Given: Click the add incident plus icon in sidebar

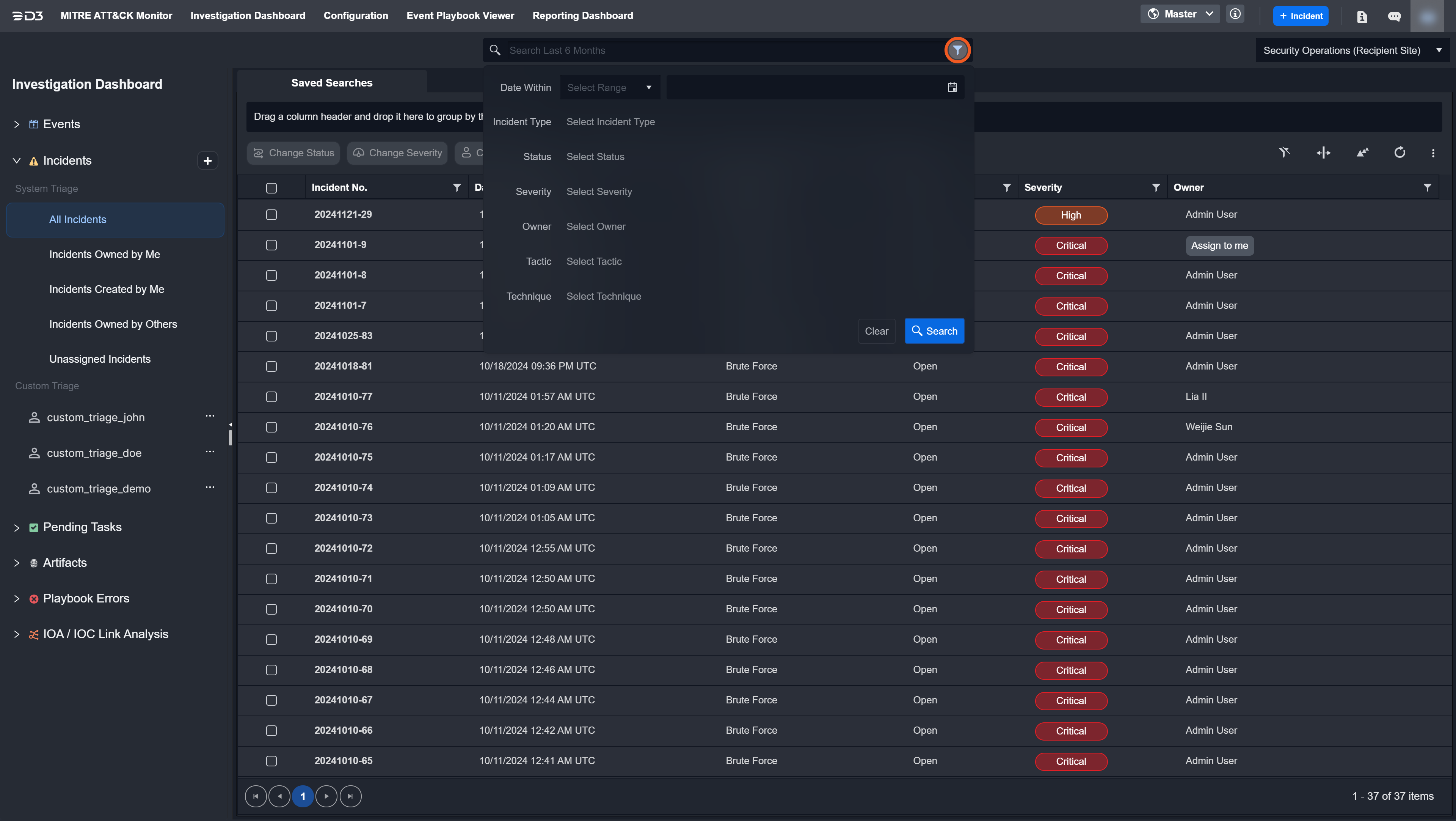Looking at the screenshot, I should click(207, 160).
